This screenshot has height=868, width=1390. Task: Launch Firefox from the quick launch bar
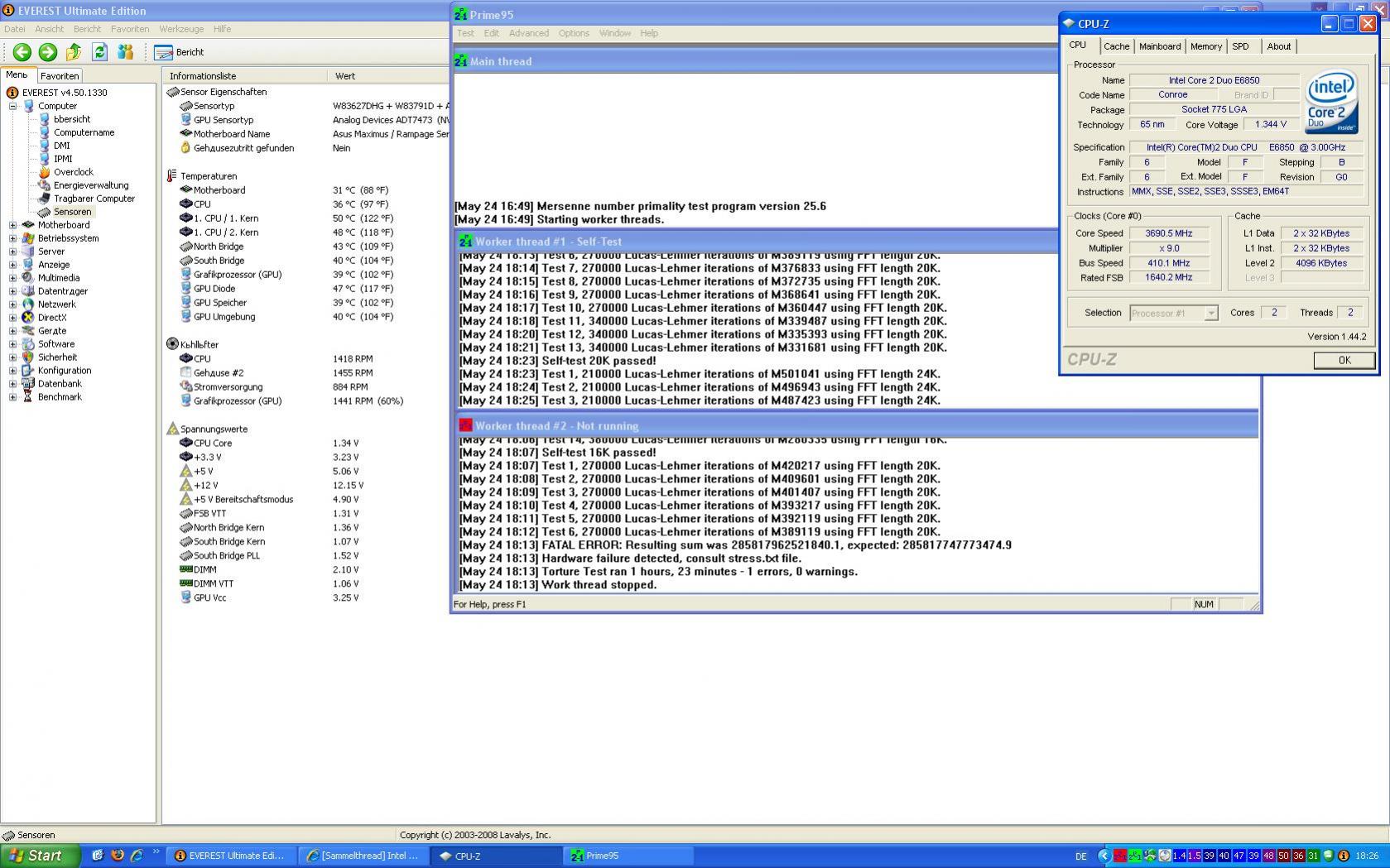coord(117,856)
